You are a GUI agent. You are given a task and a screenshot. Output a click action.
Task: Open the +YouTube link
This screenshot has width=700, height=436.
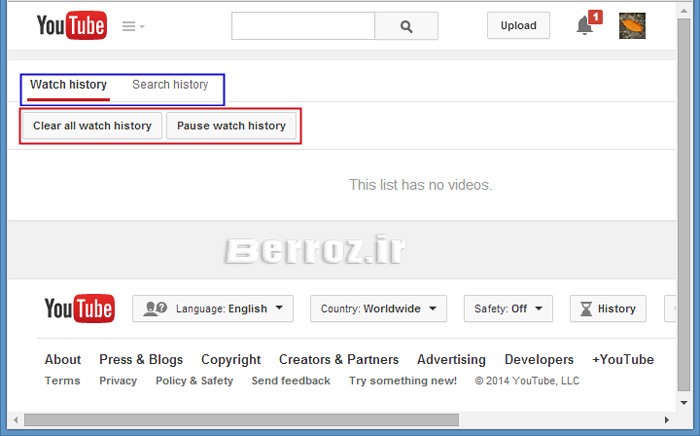click(623, 359)
